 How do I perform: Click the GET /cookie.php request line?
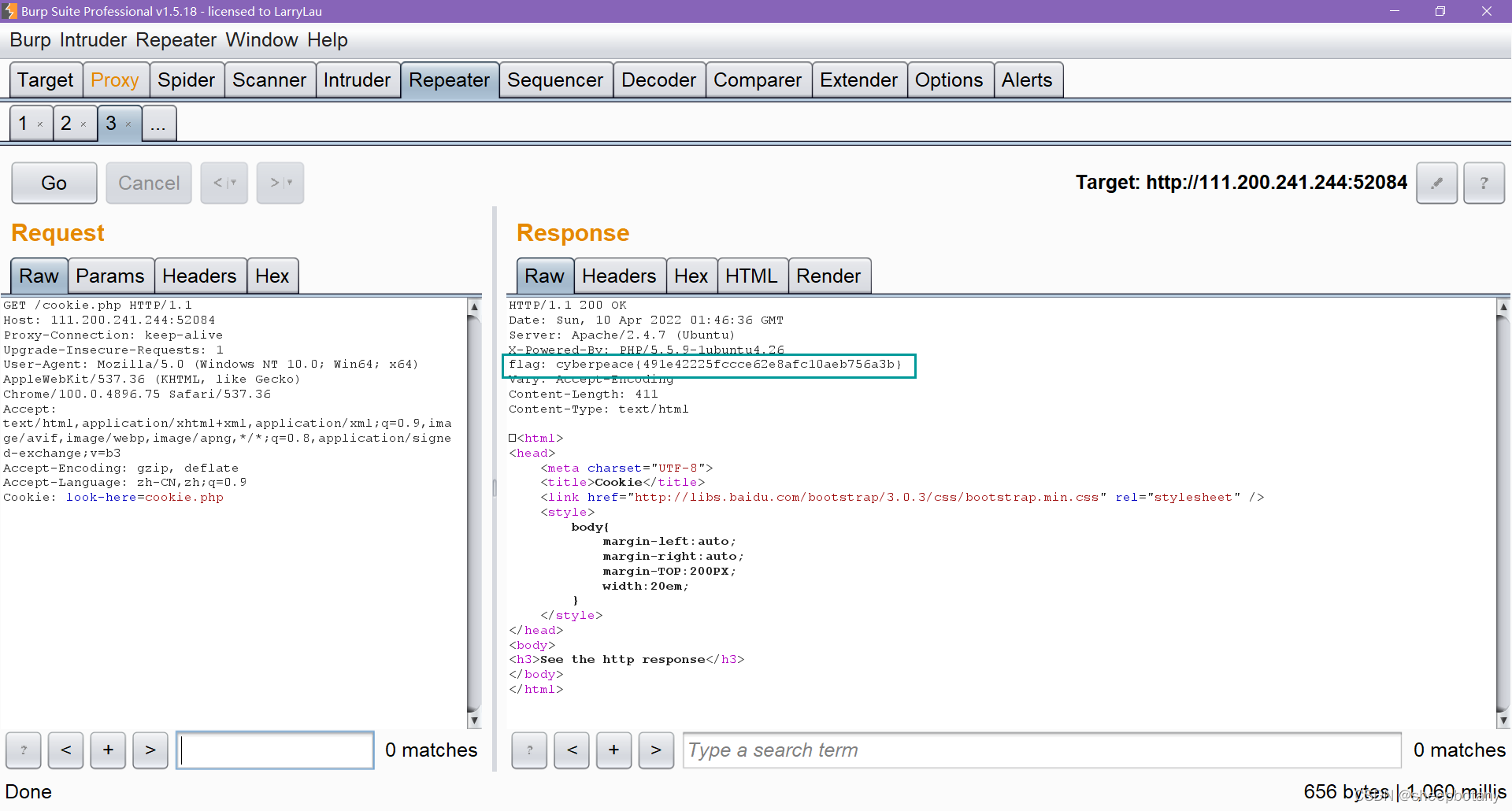click(x=98, y=306)
